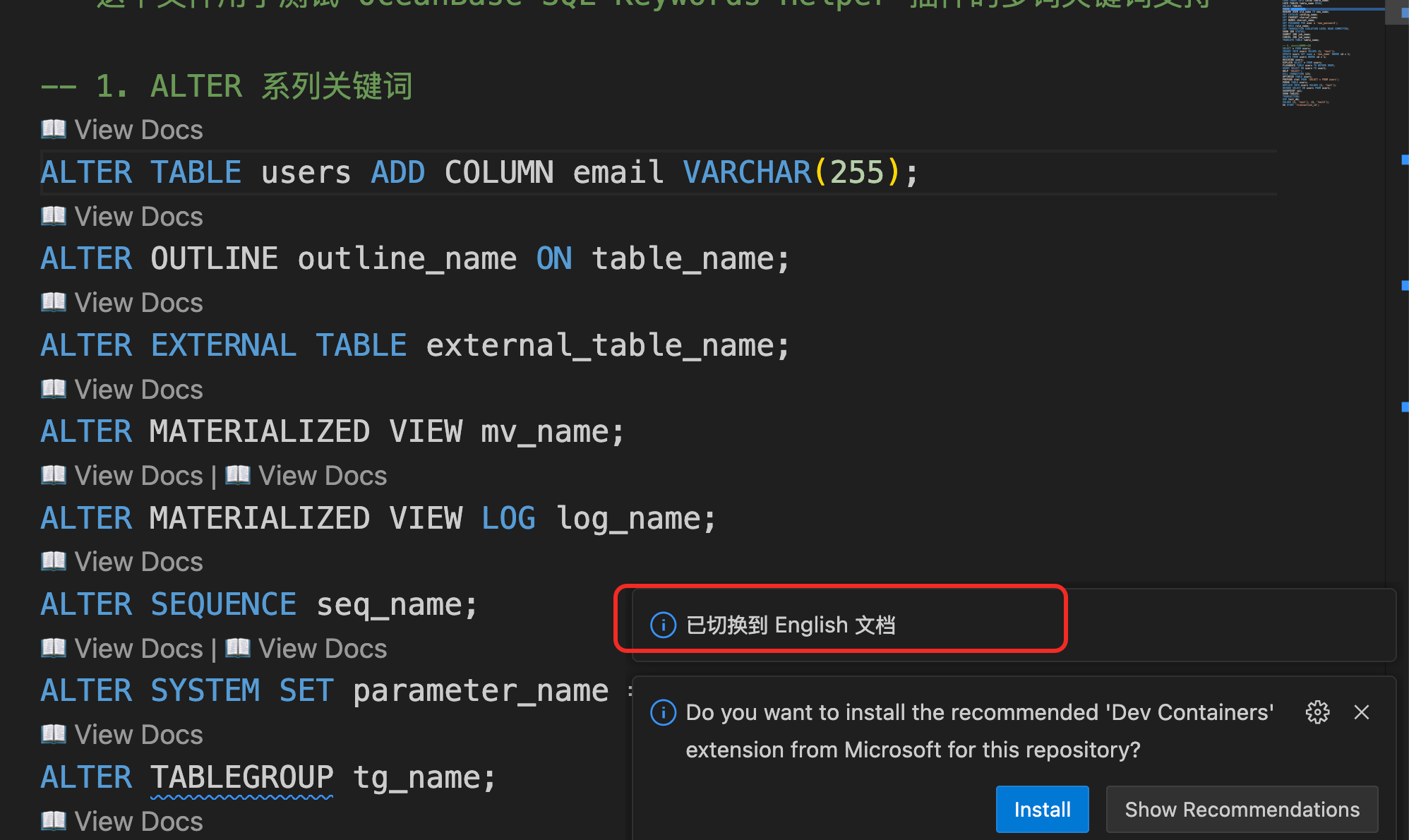Viewport: 1409px width, 840px height.
Task: Click book icon below ALTER TABLEGROUP line
Action: [x=54, y=821]
